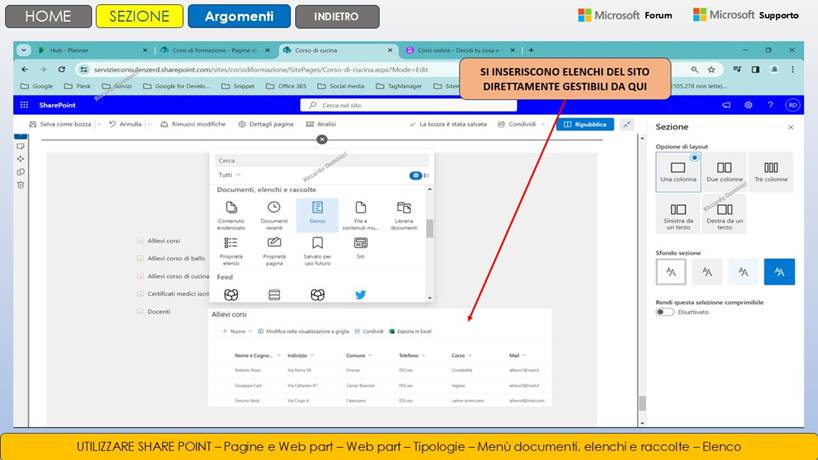Open the Comune column dropdown
Image resolution: width=818 pixels, height=460 pixels.
tap(370, 355)
